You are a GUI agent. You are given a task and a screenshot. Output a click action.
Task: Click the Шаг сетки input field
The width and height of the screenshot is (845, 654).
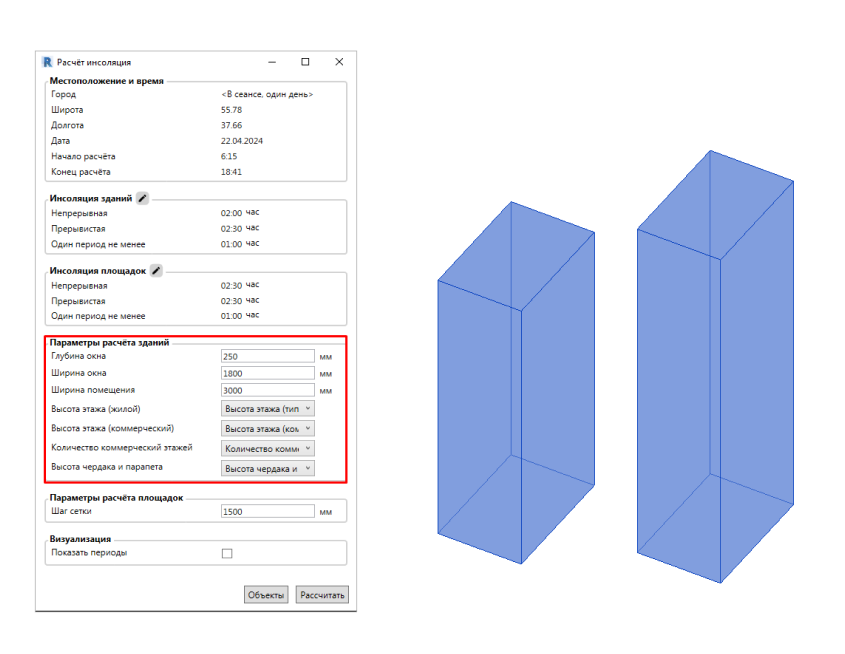coord(267,511)
